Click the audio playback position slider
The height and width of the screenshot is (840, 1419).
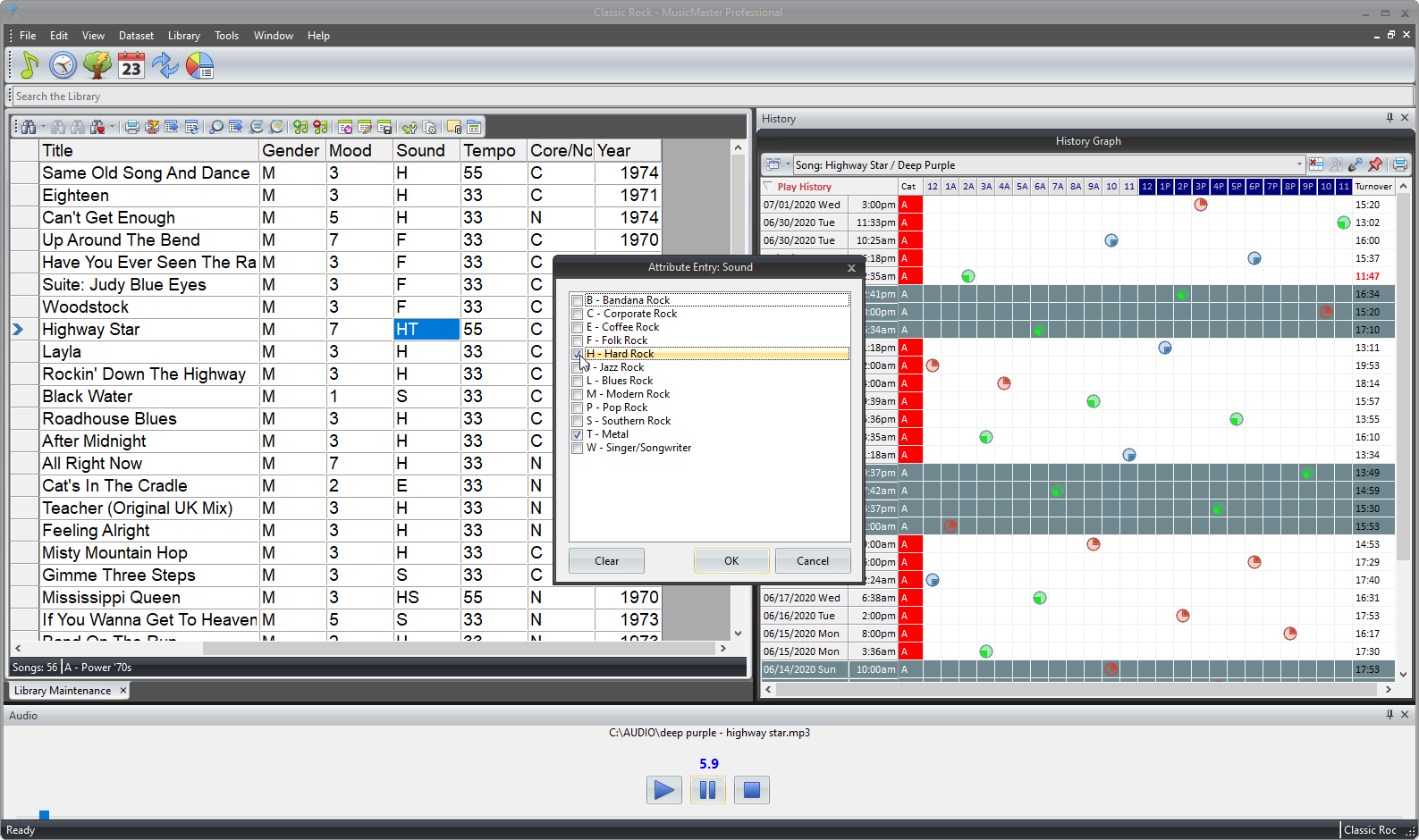click(44, 815)
